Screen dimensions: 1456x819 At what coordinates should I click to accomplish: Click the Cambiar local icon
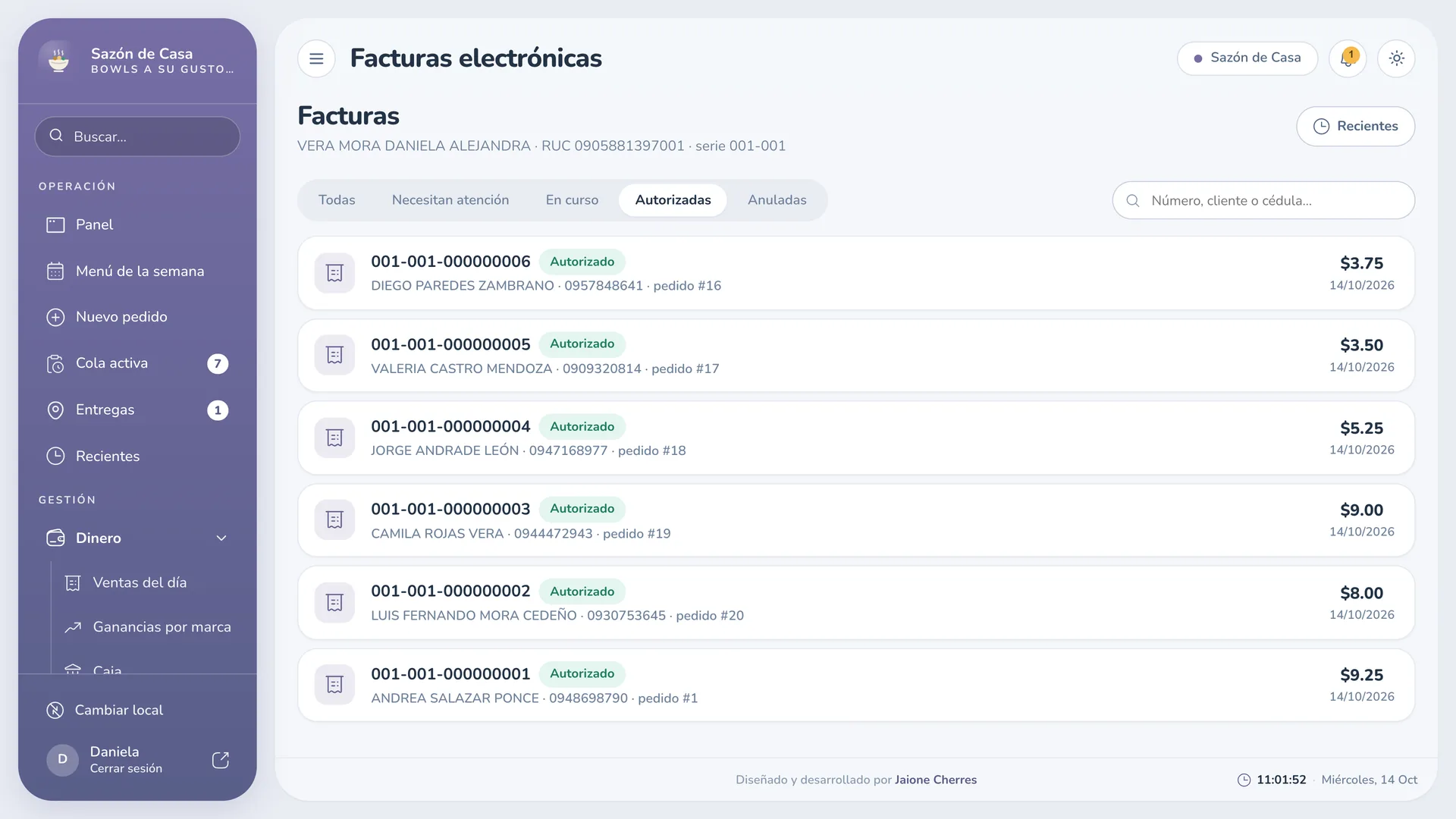pos(55,711)
